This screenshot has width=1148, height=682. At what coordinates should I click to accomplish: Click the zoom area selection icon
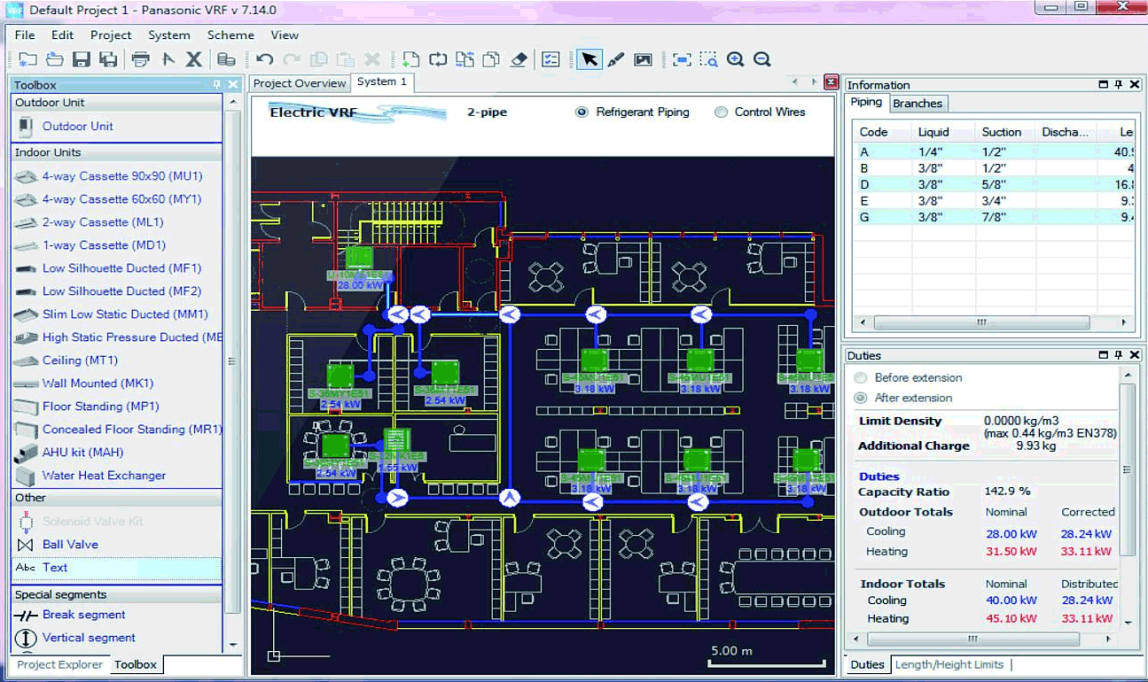[x=709, y=59]
